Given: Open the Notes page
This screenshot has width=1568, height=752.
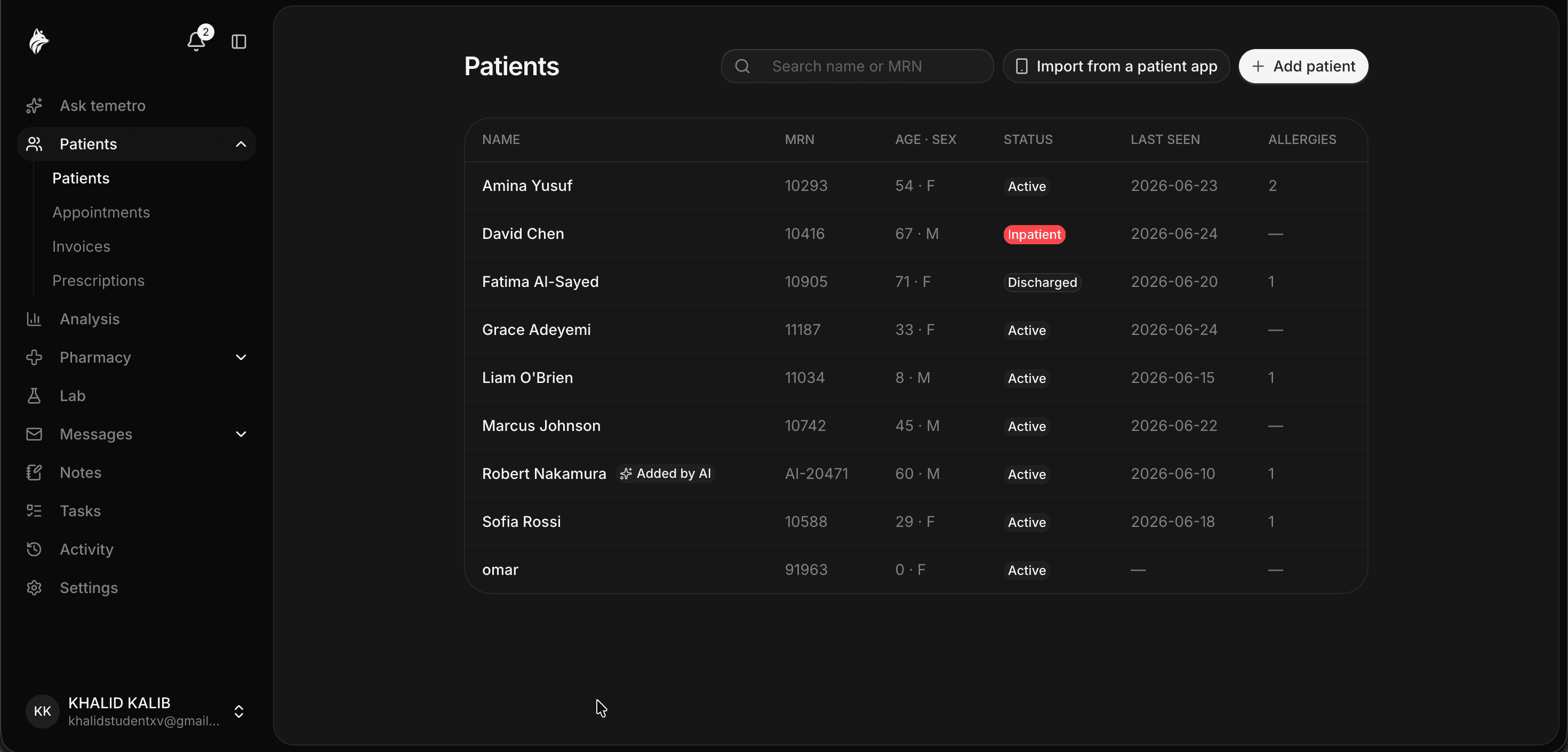Looking at the screenshot, I should pos(137,473).
